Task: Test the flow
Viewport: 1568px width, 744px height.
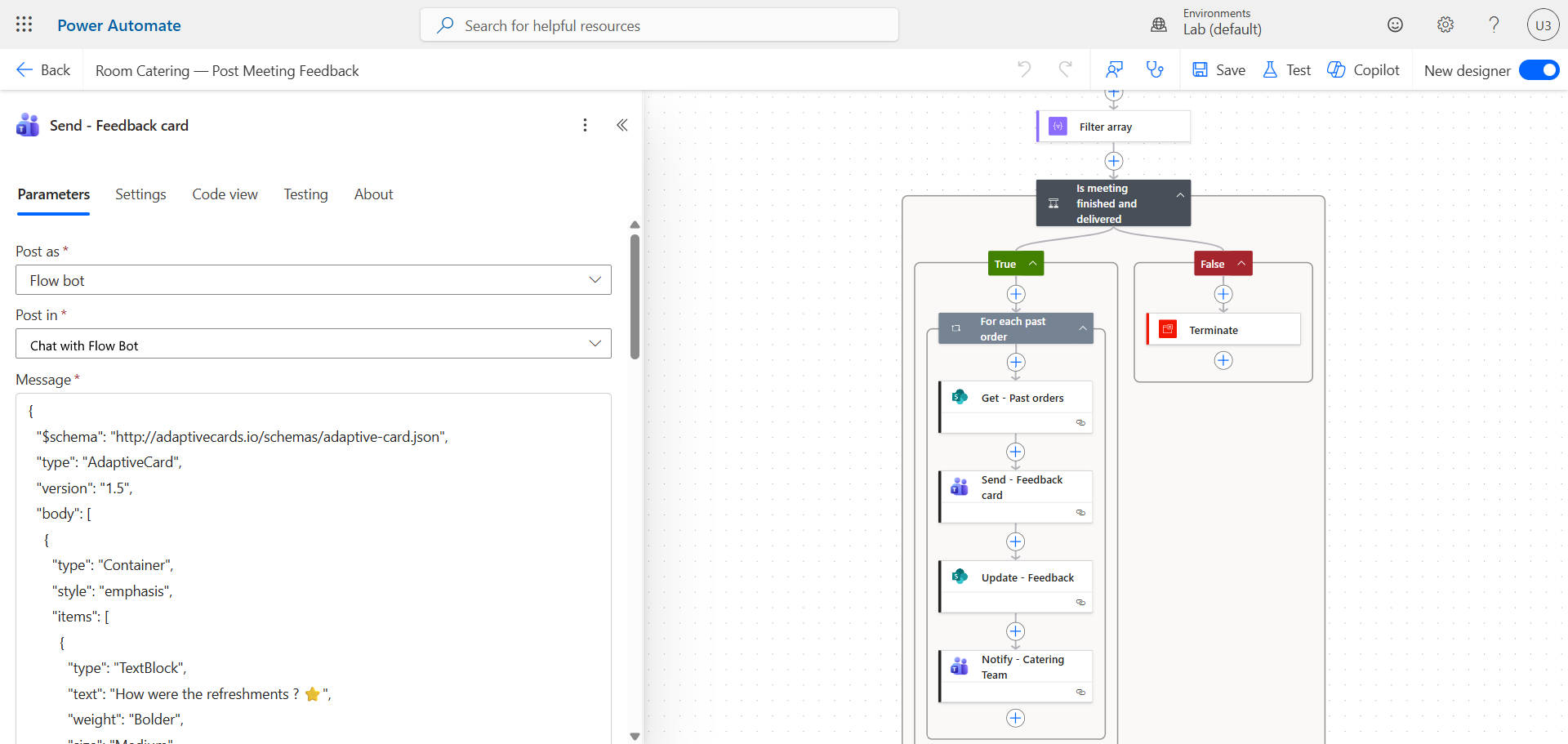Action: point(1286,70)
